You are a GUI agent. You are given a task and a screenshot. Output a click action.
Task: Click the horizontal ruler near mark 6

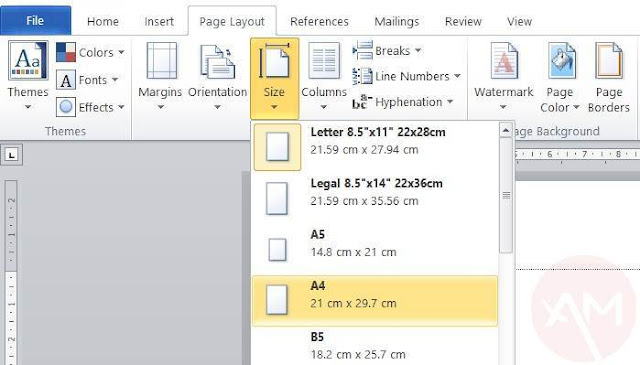point(549,154)
